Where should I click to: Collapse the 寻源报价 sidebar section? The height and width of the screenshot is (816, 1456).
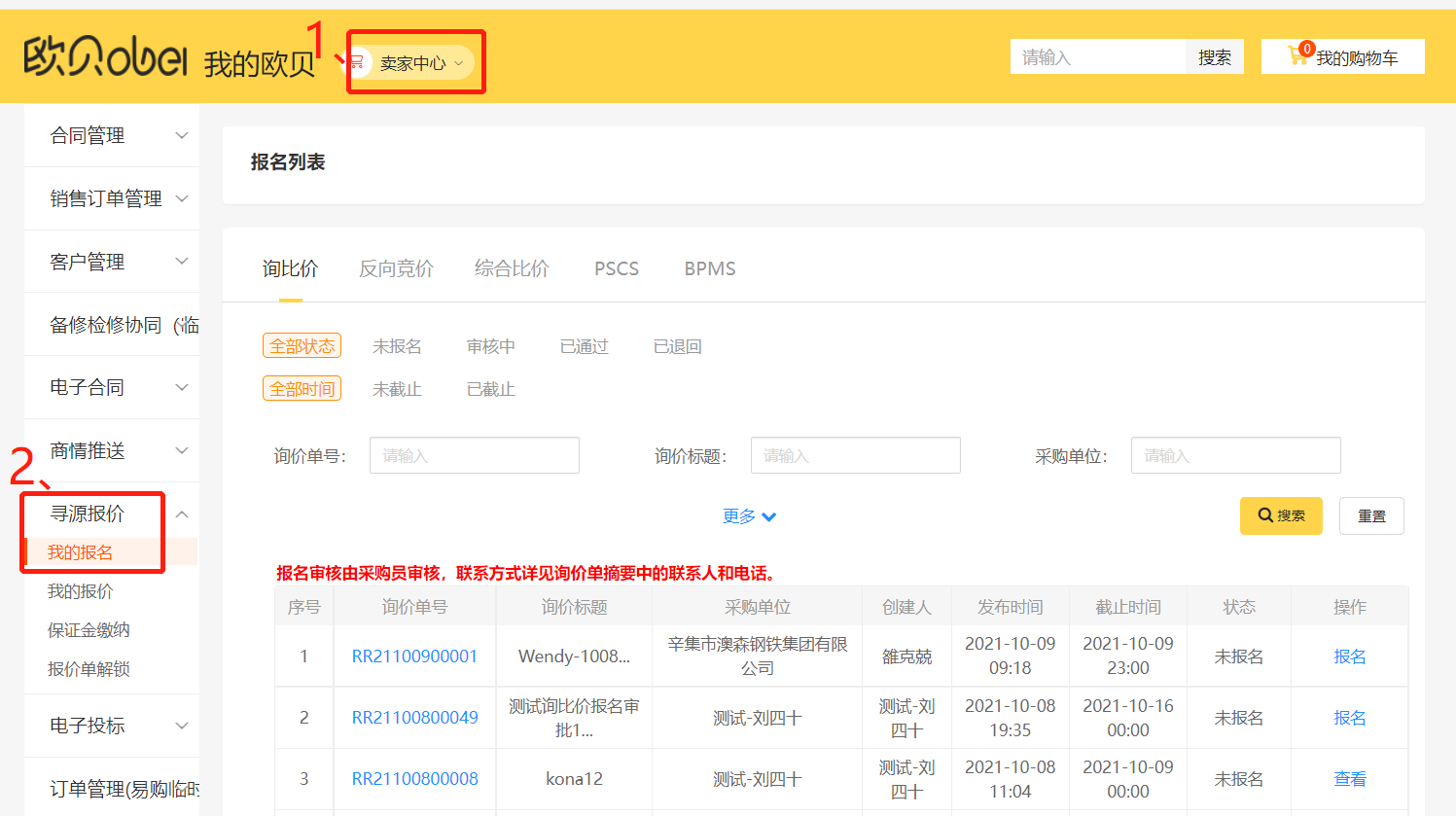[181, 514]
